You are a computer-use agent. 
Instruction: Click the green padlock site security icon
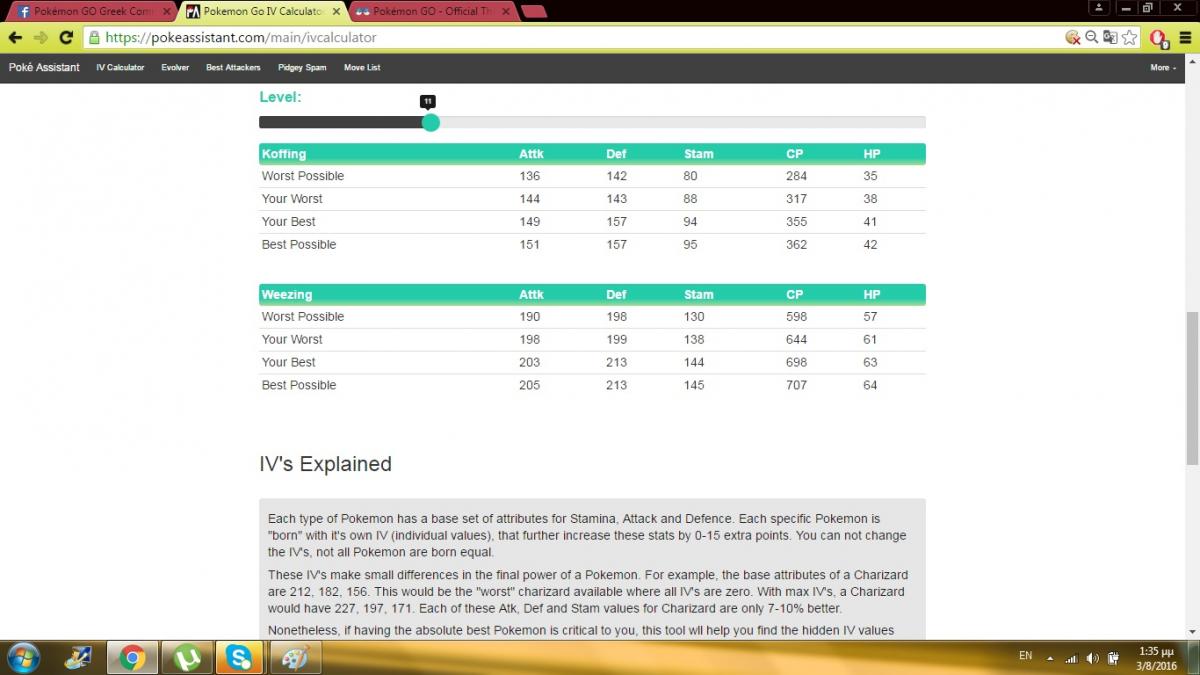(94, 37)
